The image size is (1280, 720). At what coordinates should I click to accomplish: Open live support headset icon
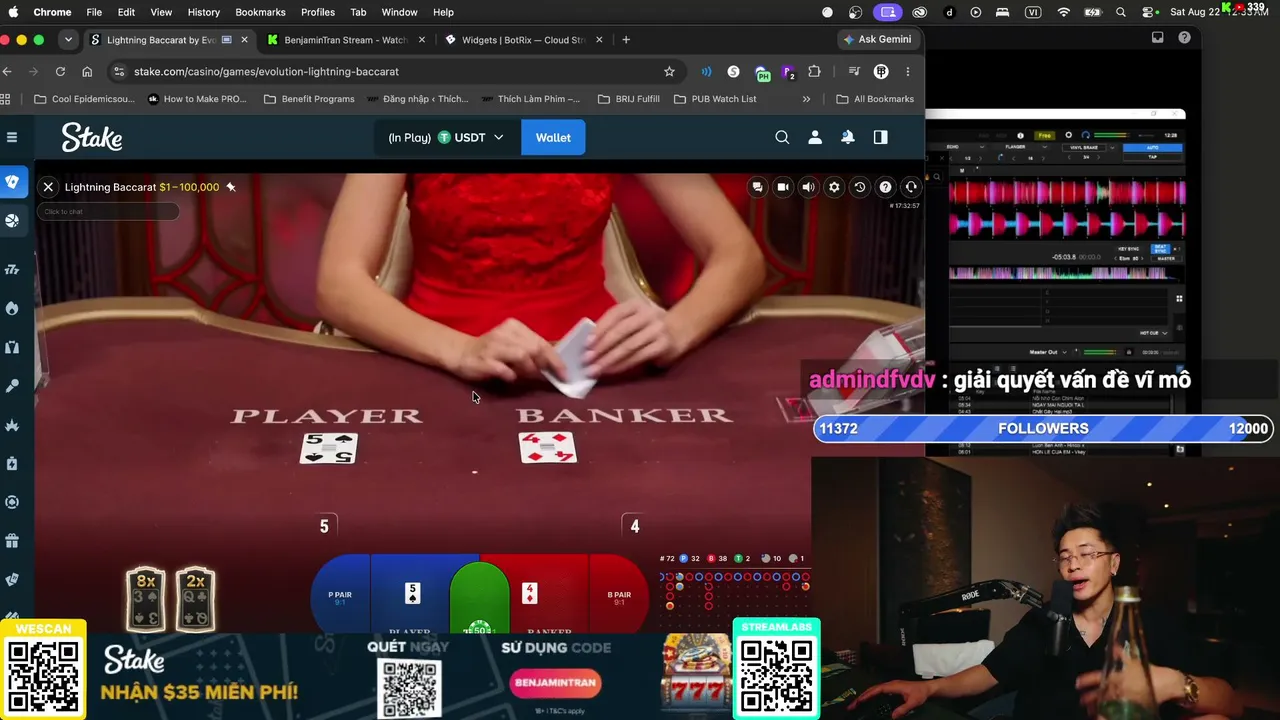tap(910, 187)
